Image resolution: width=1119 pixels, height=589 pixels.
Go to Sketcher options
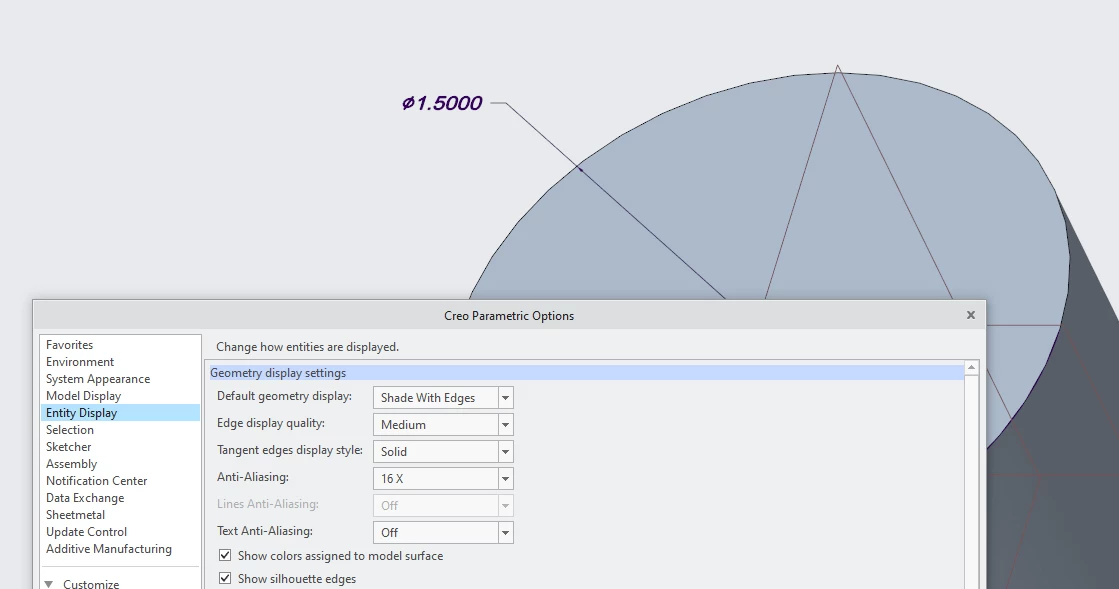pyautogui.click(x=69, y=447)
